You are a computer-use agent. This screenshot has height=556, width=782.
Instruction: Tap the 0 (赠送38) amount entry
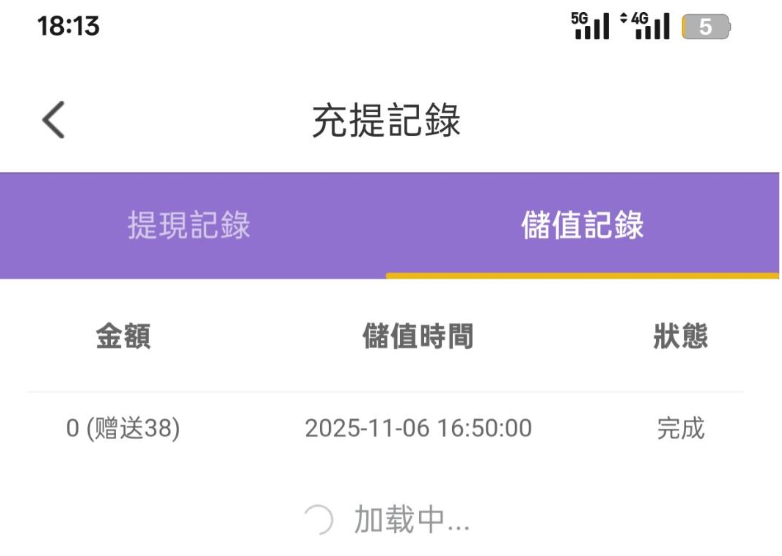click(123, 429)
